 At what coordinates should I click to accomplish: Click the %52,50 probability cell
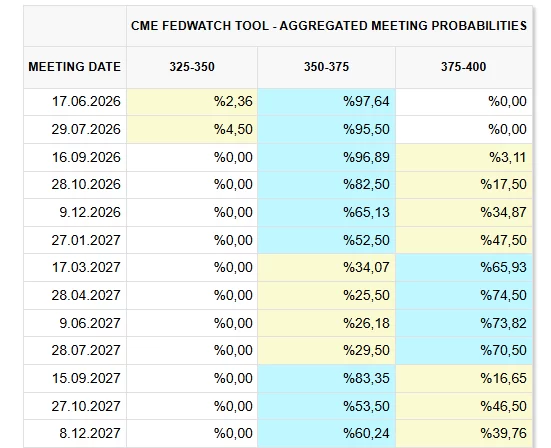(326, 240)
